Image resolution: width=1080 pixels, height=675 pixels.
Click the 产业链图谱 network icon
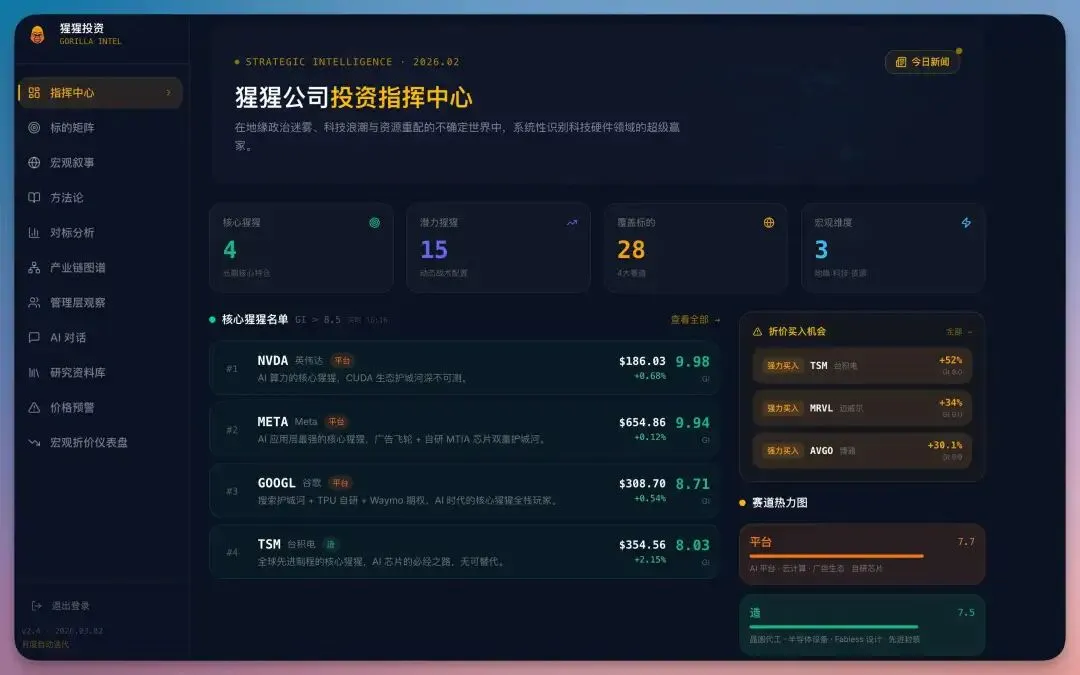click(x=34, y=267)
